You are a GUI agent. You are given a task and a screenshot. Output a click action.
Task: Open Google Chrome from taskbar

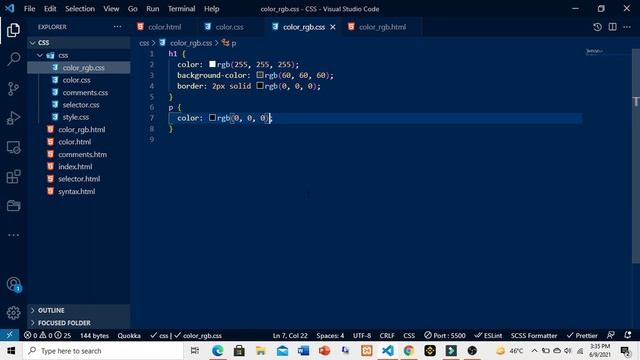click(409, 351)
